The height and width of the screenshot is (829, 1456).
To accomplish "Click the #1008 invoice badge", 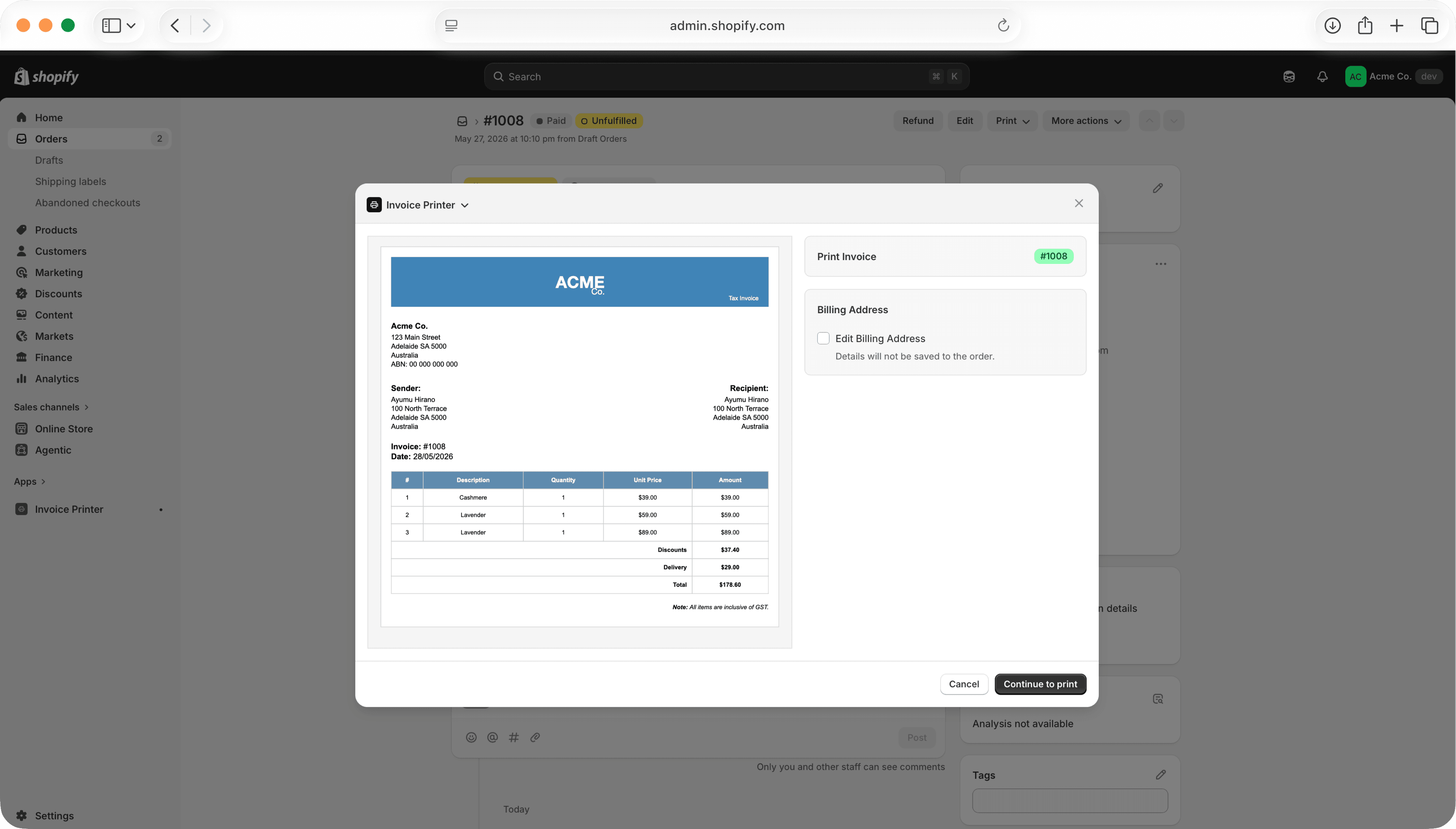I will coord(1054,256).
